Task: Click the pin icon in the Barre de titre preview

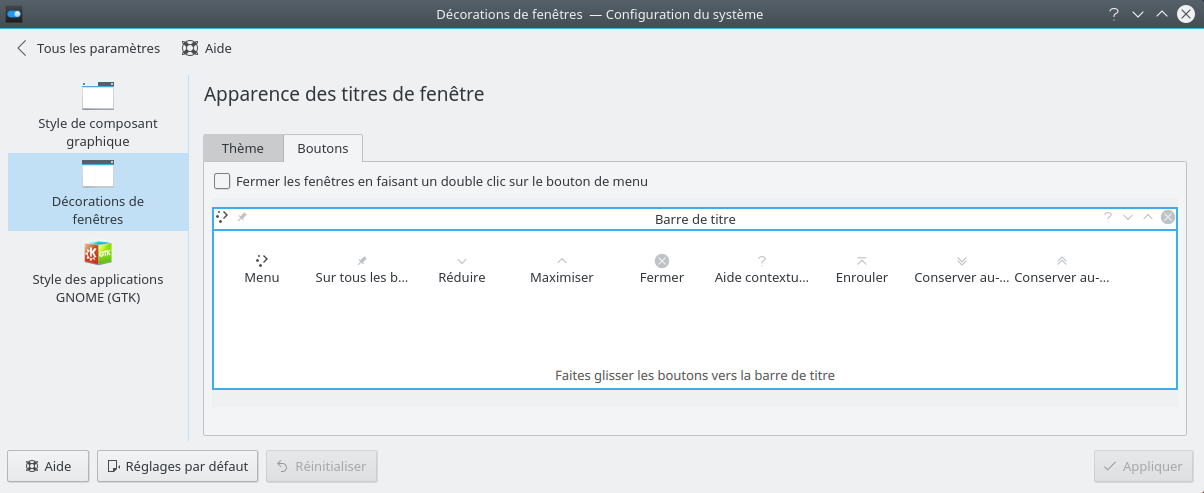Action: pyautogui.click(x=242, y=217)
